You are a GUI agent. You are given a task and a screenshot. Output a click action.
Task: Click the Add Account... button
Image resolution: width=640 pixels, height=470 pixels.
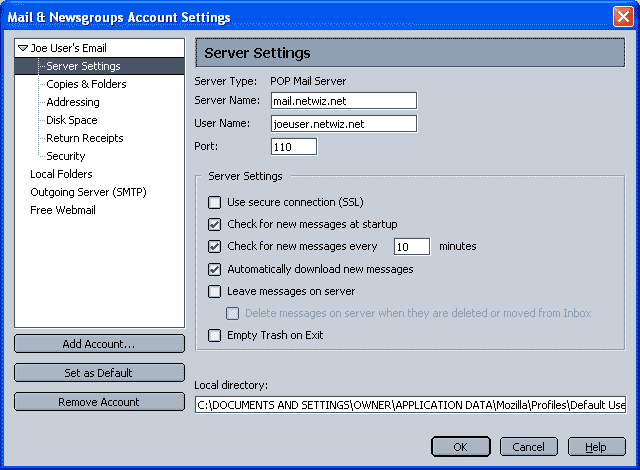[x=99, y=344]
